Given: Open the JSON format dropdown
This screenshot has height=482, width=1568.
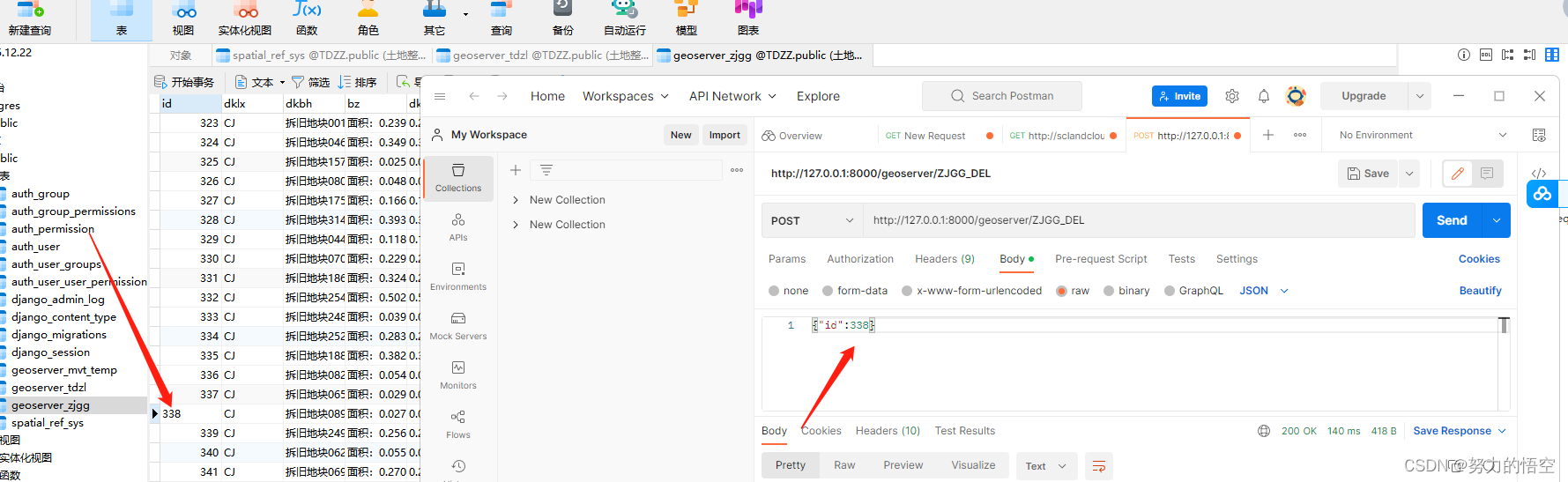Looking at the screenshot, I should 1264,291.
